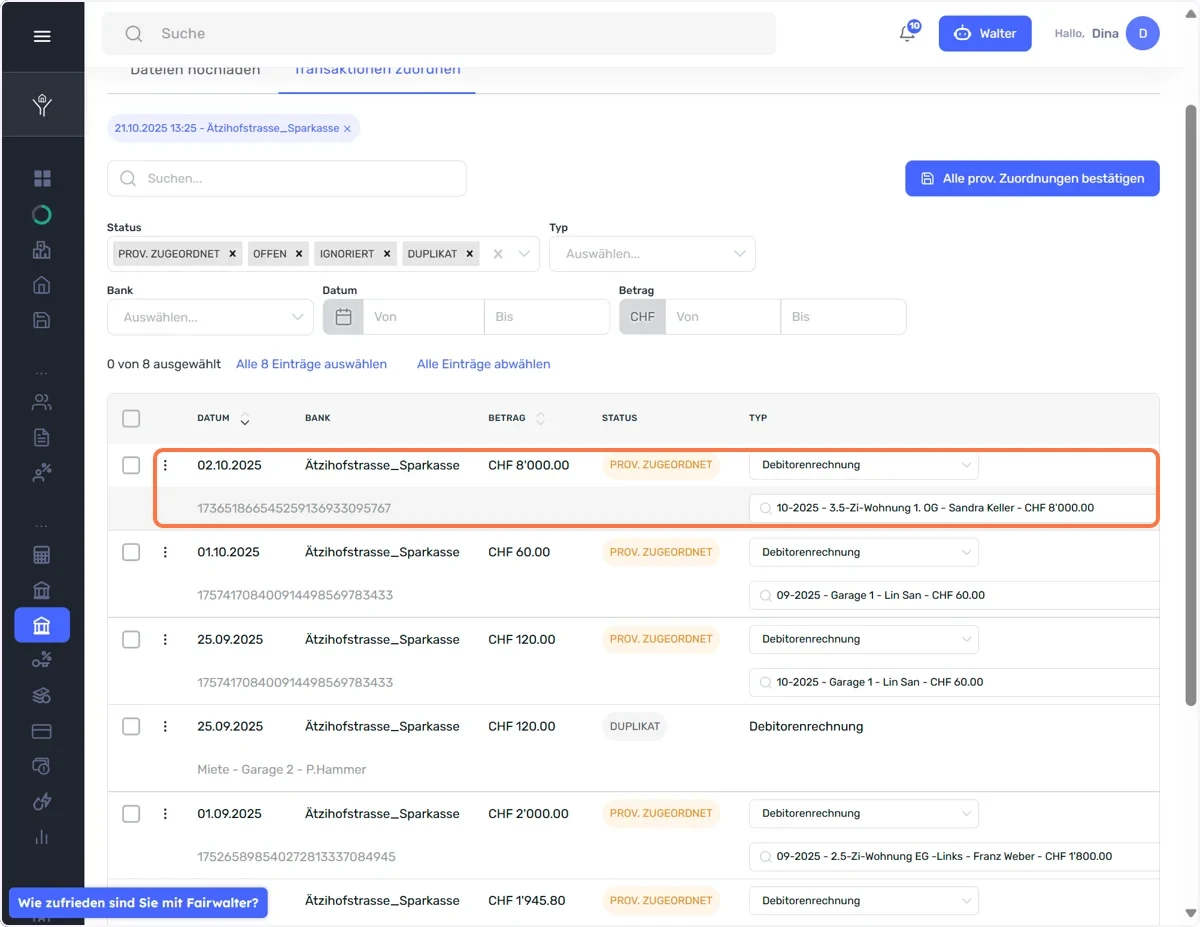Click the house icon in the sidebar
Viewport: 1200px width, 927px height.
[x=42, y=285]
